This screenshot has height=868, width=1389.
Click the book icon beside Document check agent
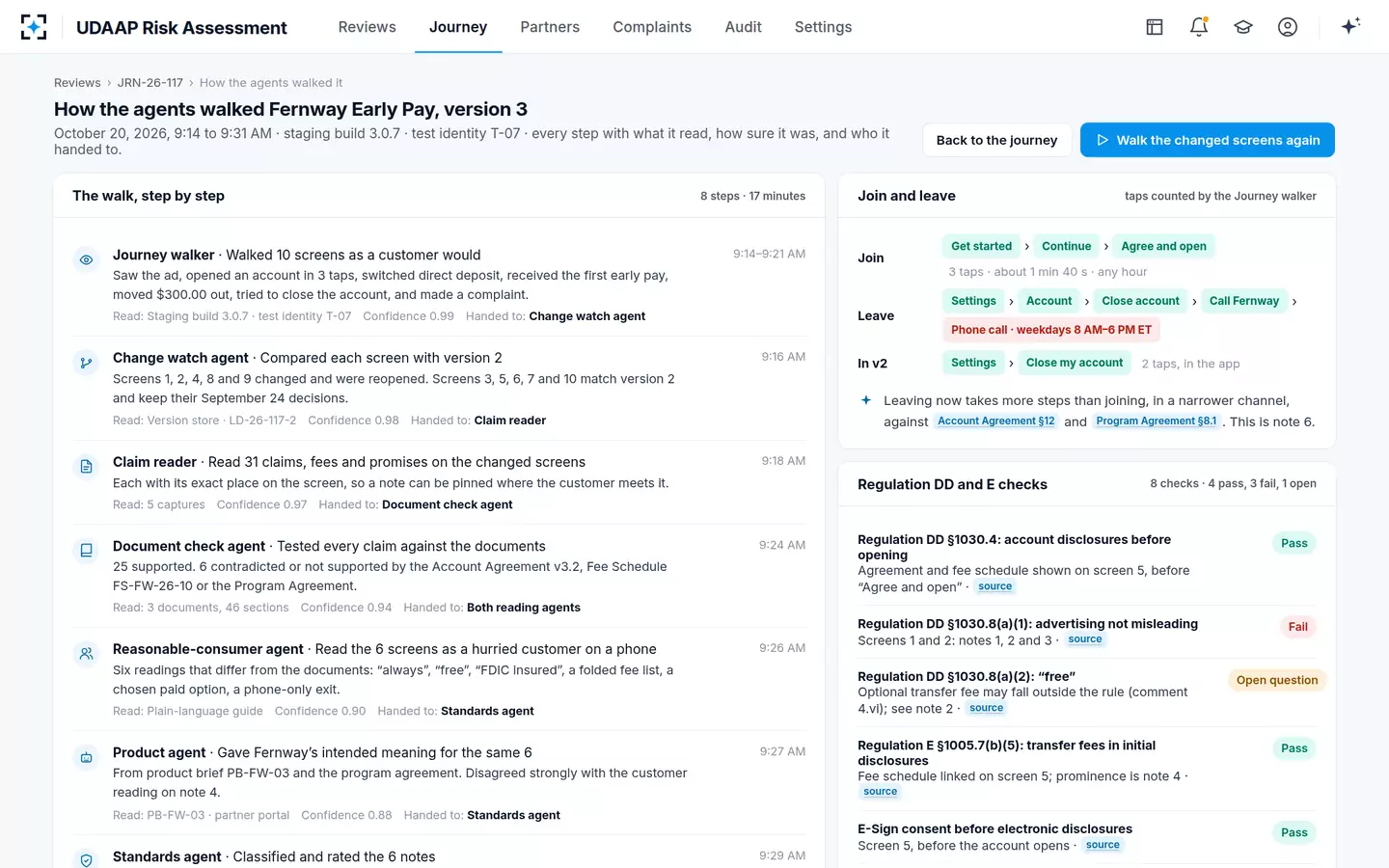pos(87,551)
